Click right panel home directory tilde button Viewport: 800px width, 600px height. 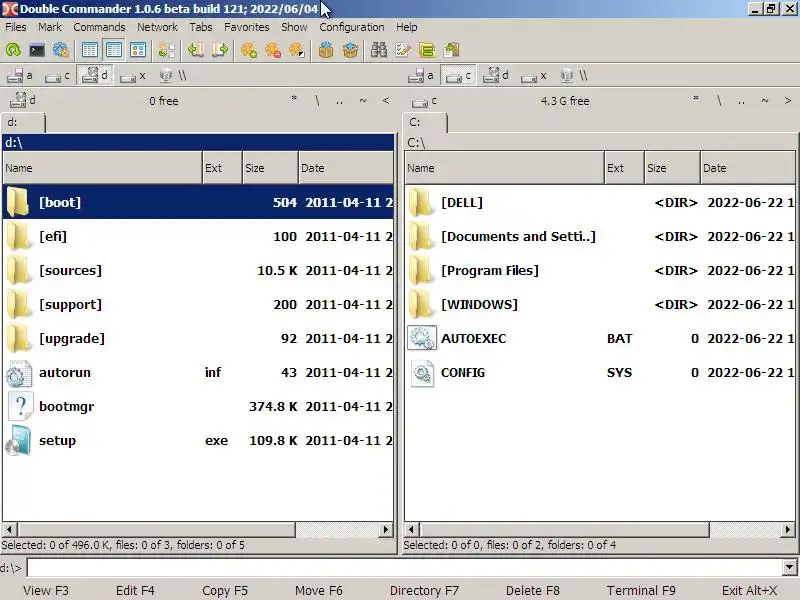click(764, 101)
